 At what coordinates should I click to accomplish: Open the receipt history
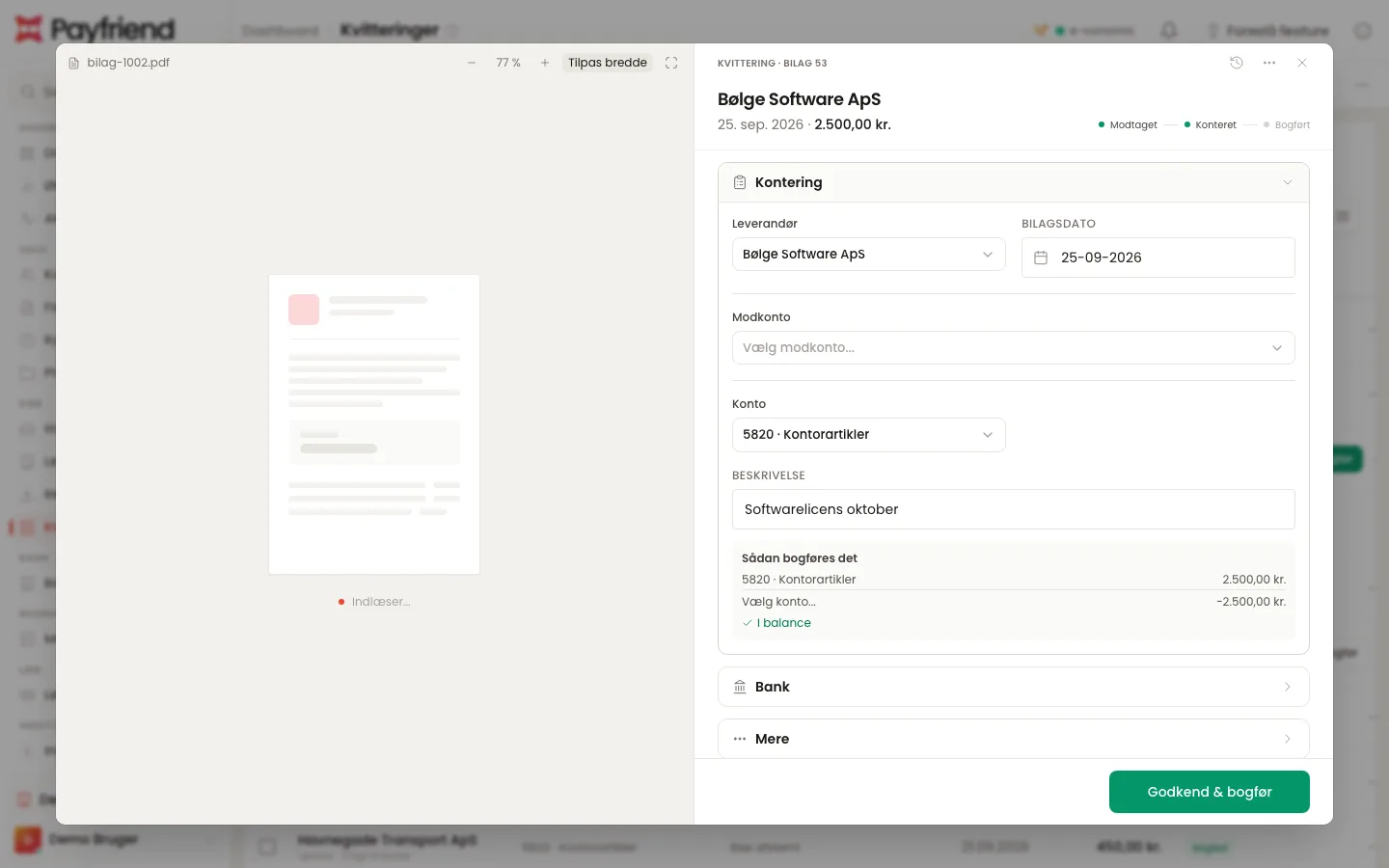tap(1237, 63)
